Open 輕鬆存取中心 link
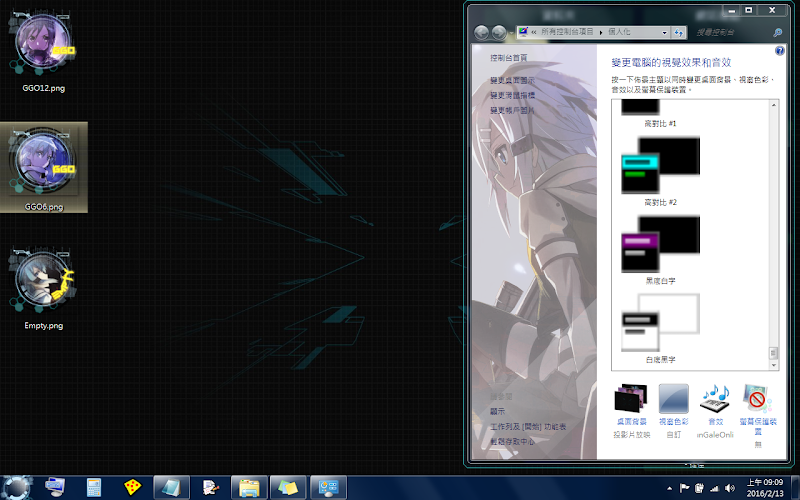Image resolution: width=800 pixels, height=500 pixels. pyautogui.click(x=512, y=441)
